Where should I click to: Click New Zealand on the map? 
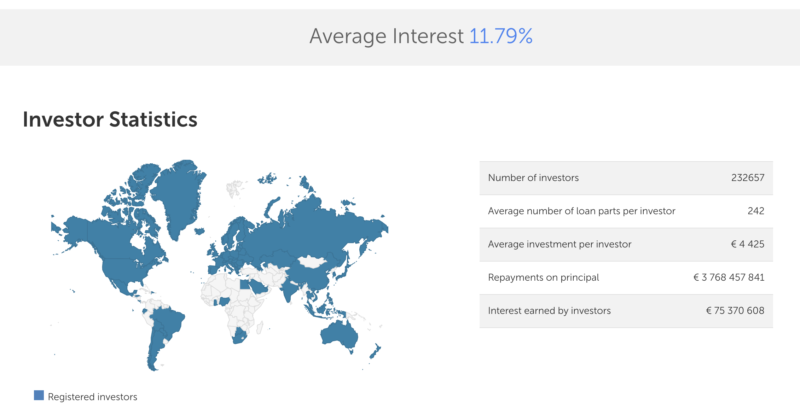[376, 352]
